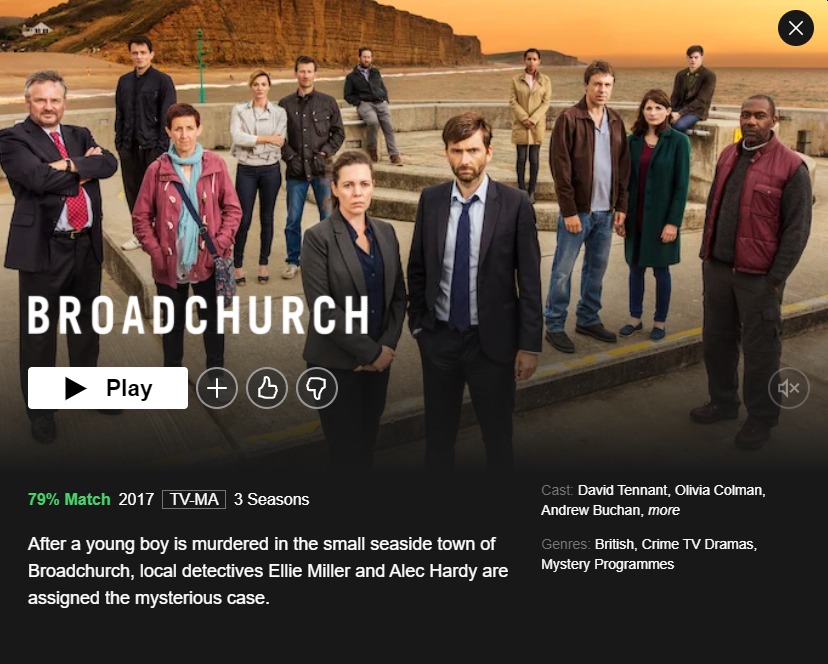Click the 2017 release year
828x664 pixels.
[x=136, y=499]
